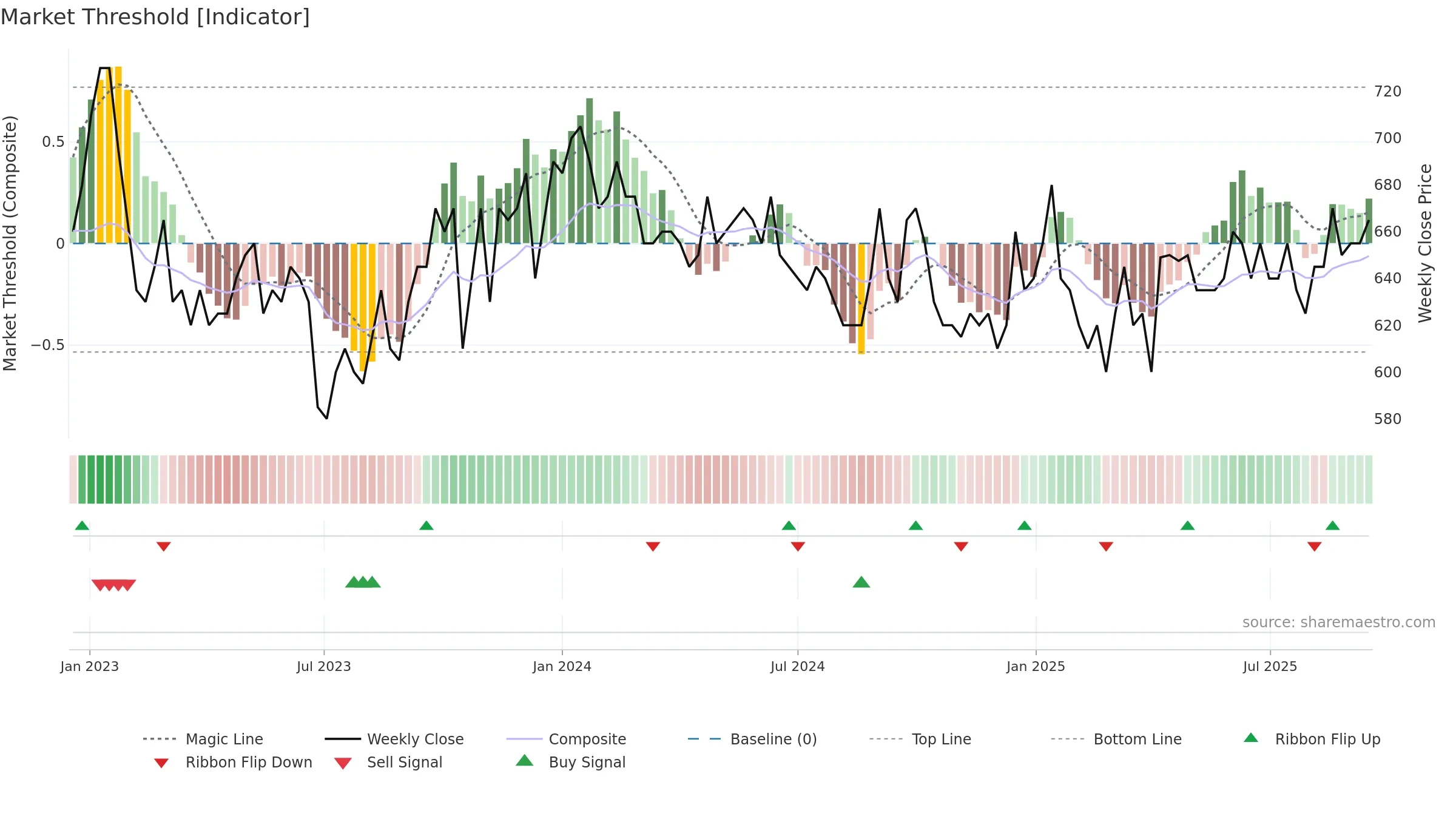Click the Ribbon Flip Up marker near Apr 2025

click(1188, 525)
